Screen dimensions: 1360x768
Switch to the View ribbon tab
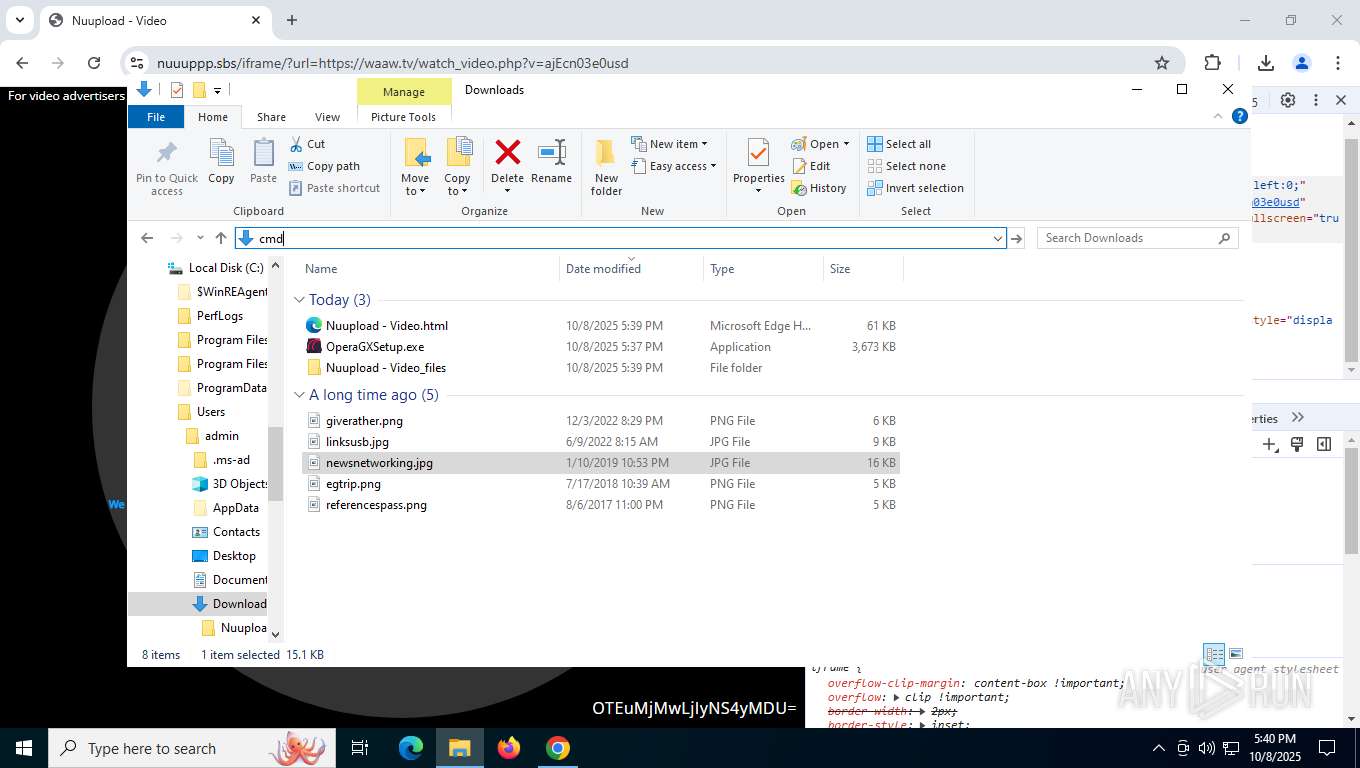click(327, 117)
